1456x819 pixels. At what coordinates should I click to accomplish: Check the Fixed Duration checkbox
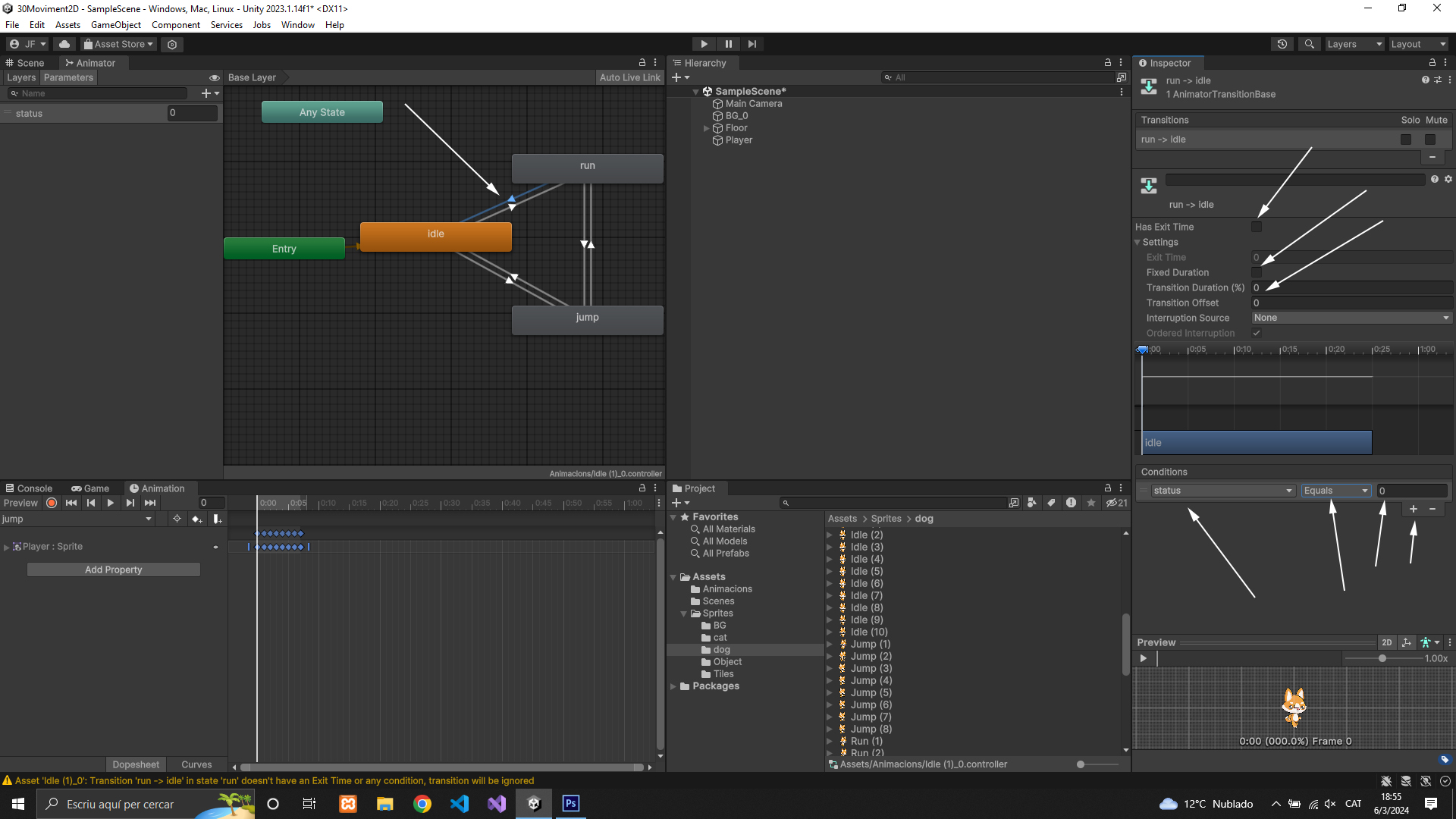1257,272
